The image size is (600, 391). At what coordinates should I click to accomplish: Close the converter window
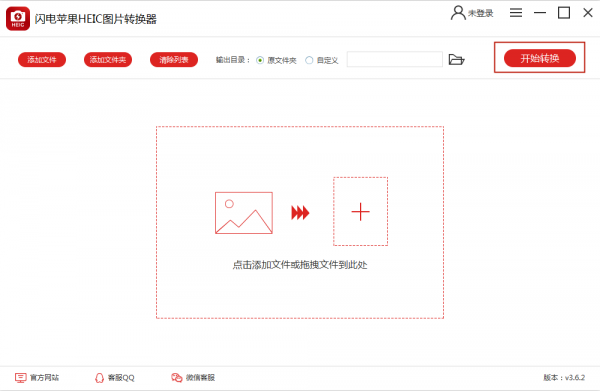coord(588,13)
